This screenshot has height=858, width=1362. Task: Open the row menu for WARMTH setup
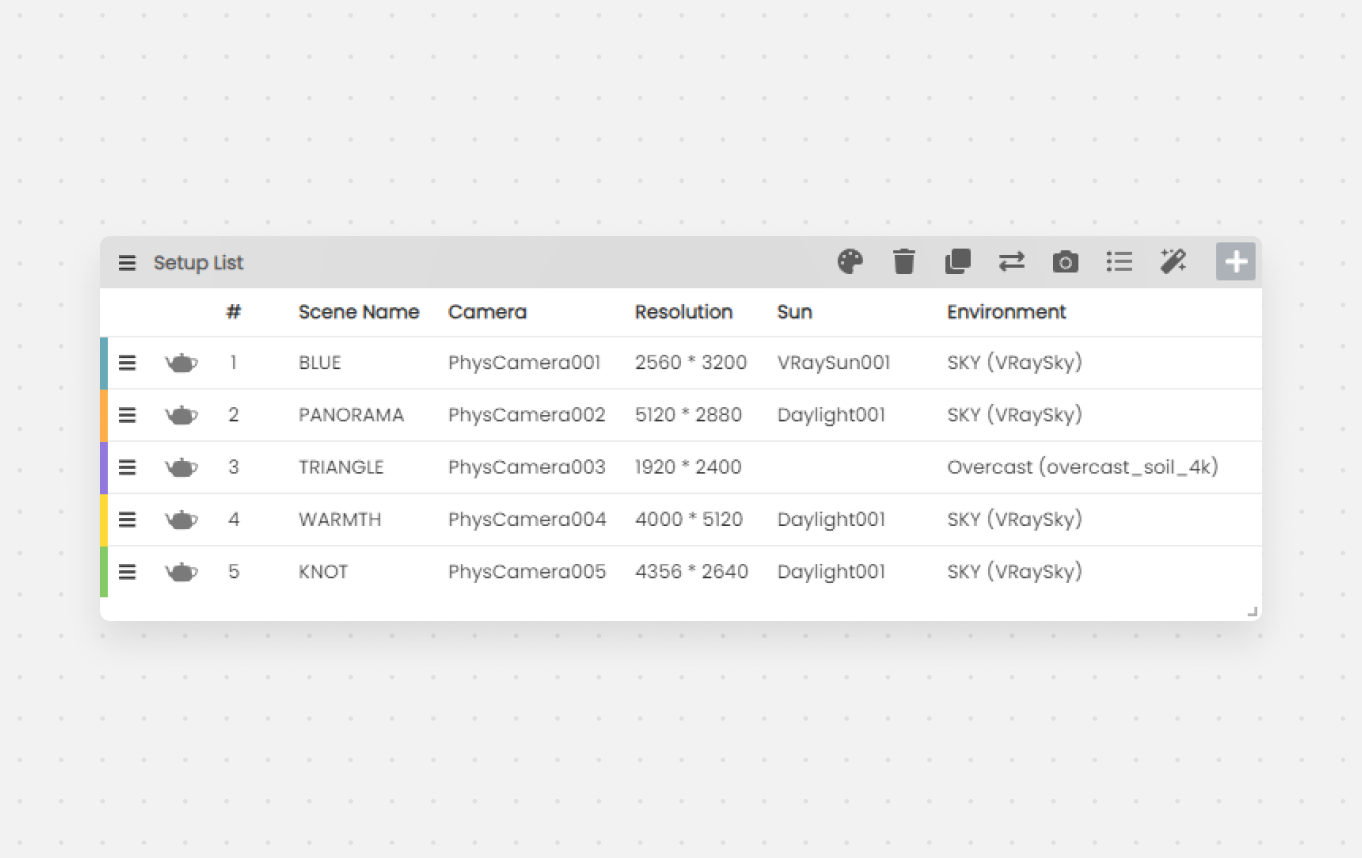pyautogui.click(x=127, y=520)
